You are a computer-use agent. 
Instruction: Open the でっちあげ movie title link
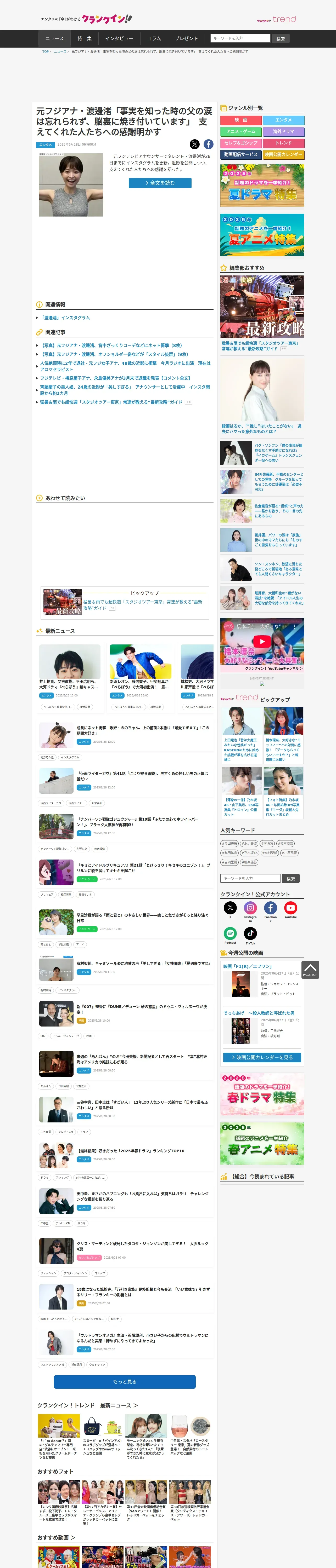coord(259,1013)
